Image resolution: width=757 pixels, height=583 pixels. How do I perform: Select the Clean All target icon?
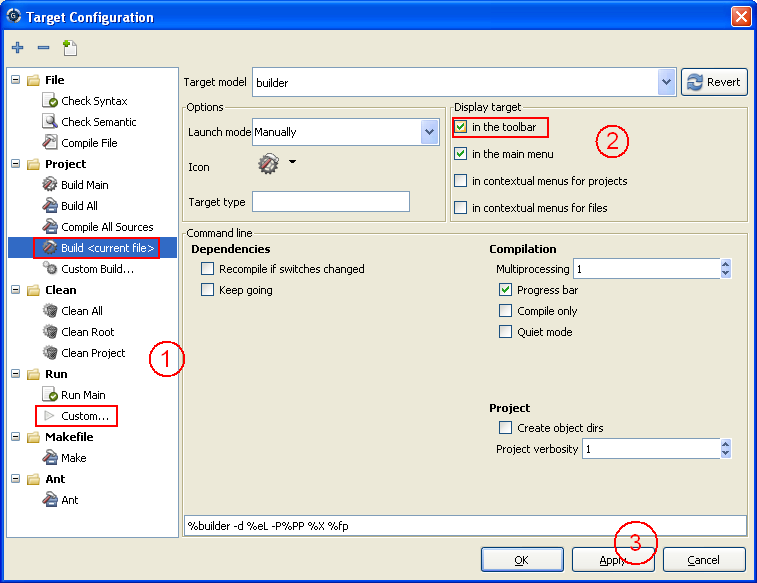click(50, 311)
